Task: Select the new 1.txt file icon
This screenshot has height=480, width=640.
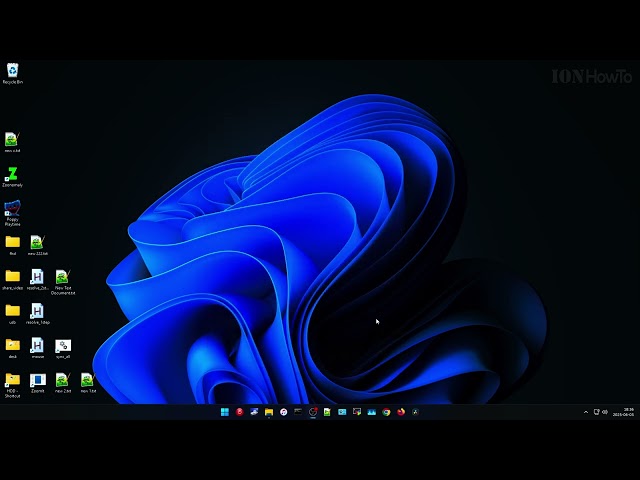Action: tap(88, 383)
